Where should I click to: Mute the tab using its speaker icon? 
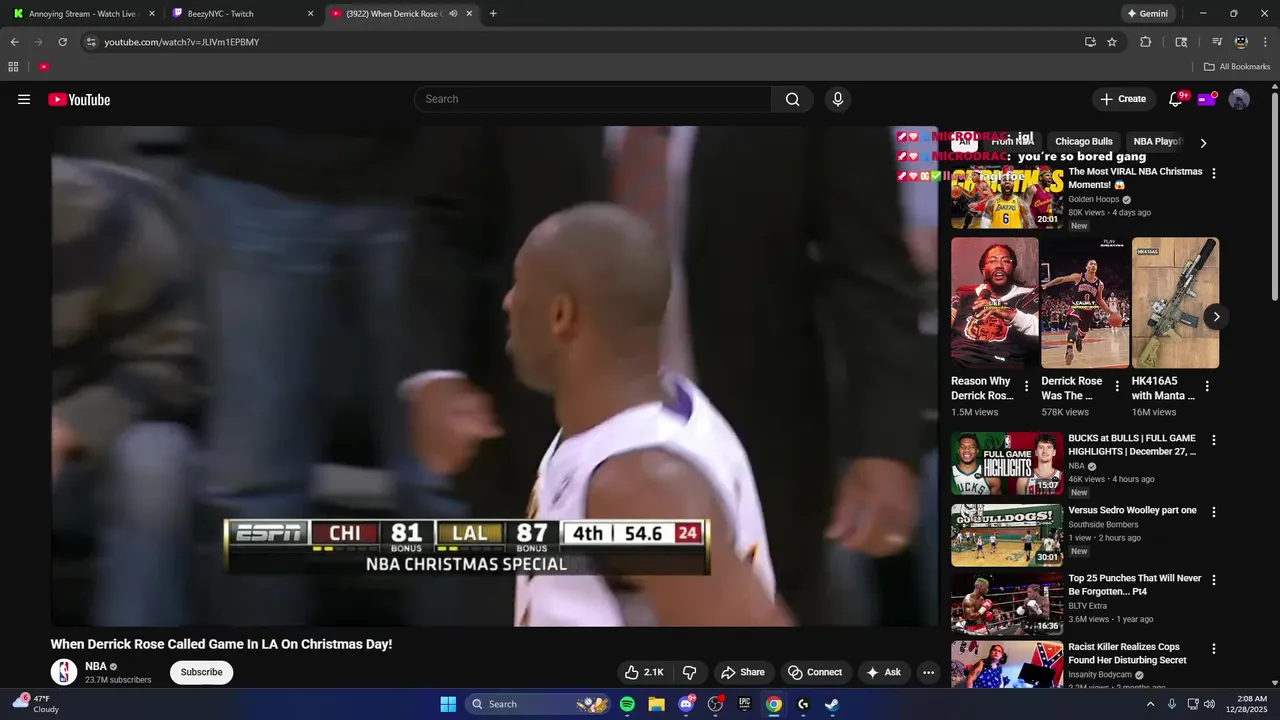(453, 14)
